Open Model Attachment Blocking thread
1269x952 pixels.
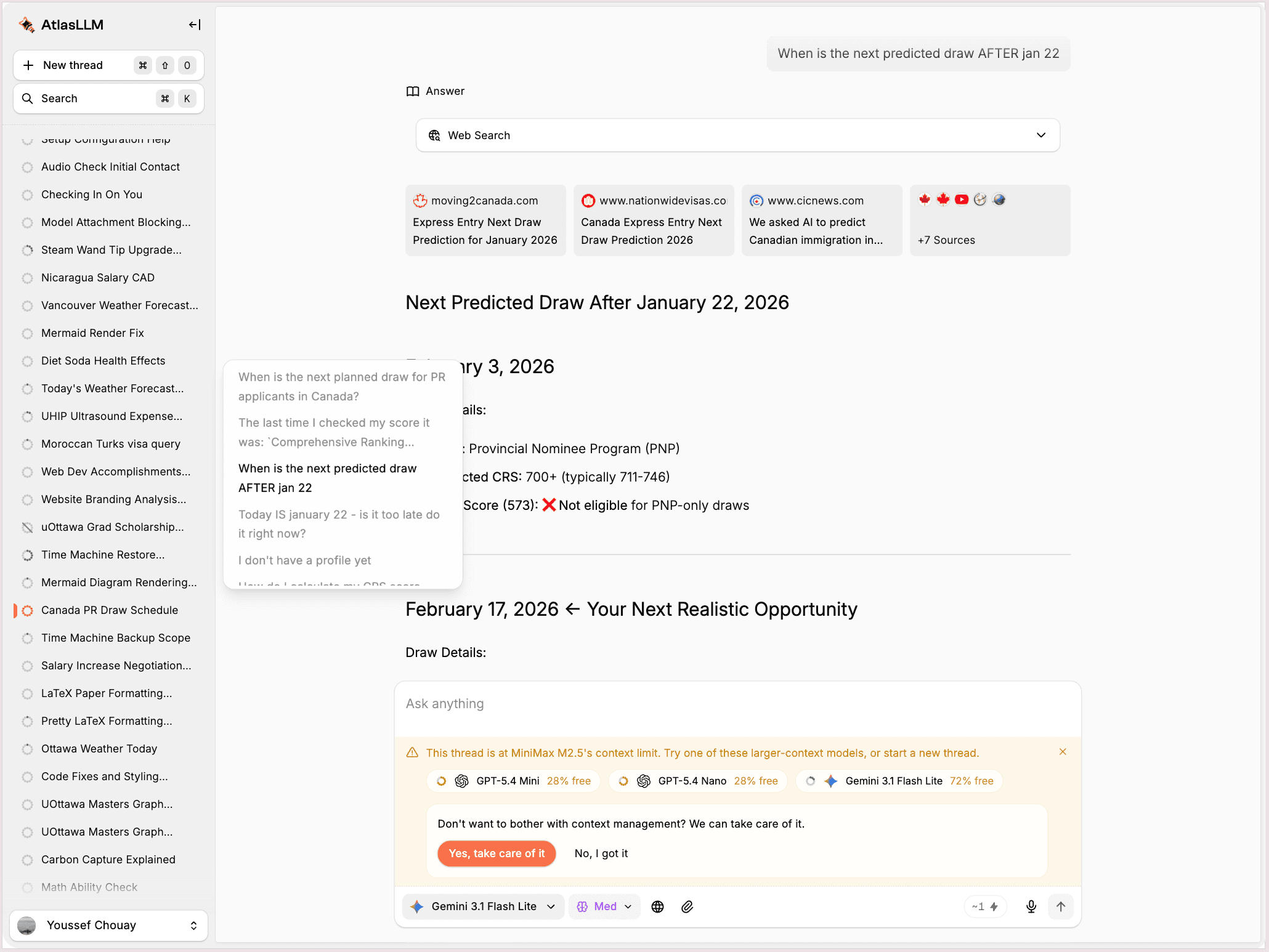[116, 222]
